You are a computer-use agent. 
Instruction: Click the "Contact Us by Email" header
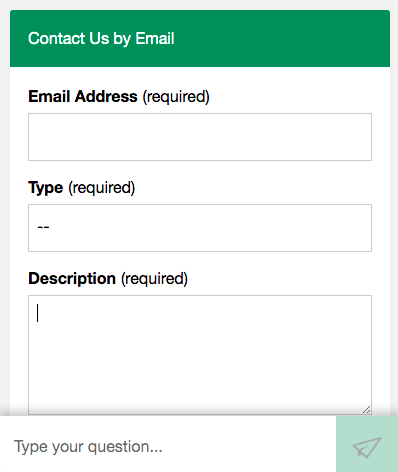(x=101, y=38)
